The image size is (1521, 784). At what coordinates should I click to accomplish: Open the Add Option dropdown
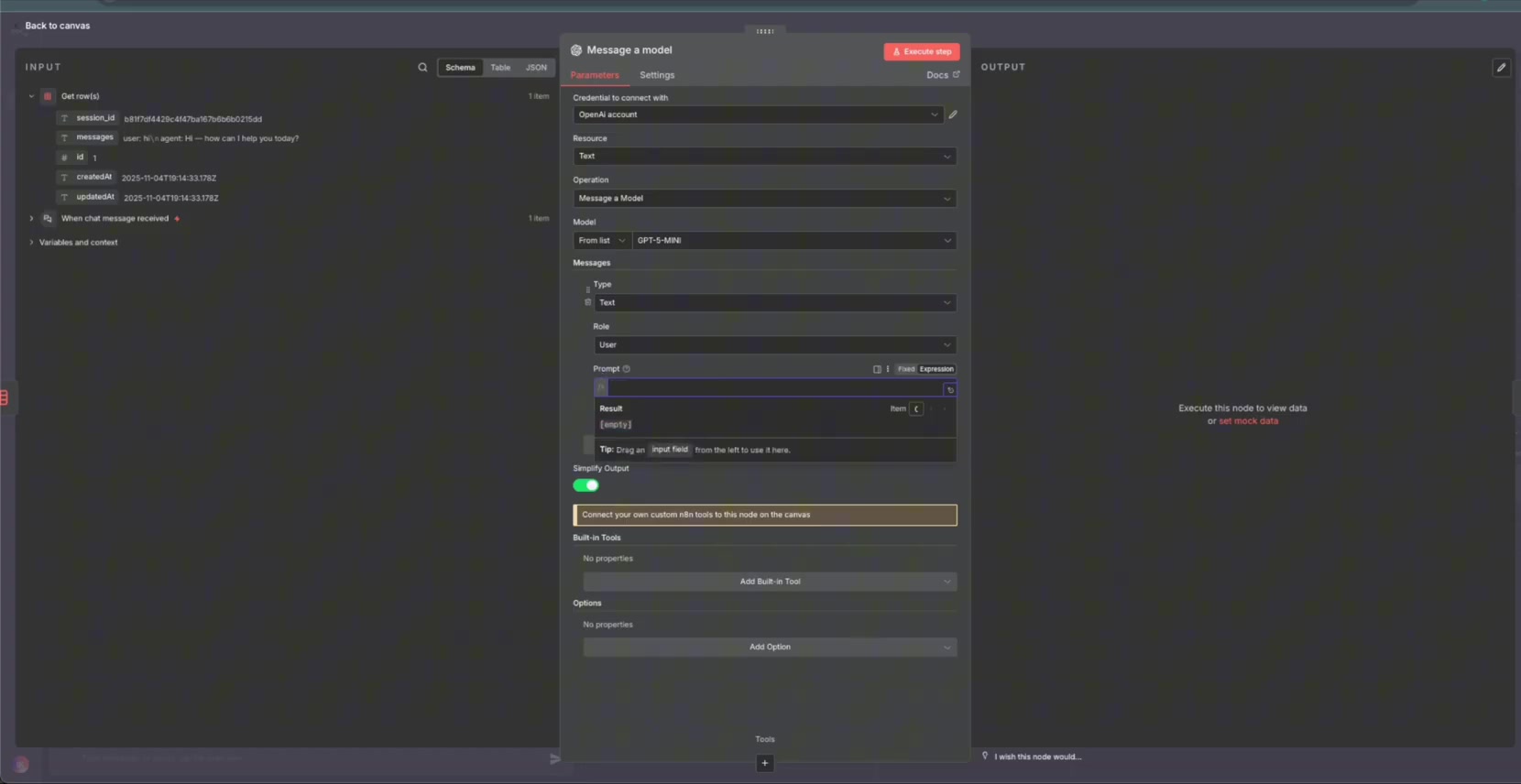[x=770, y=648]
